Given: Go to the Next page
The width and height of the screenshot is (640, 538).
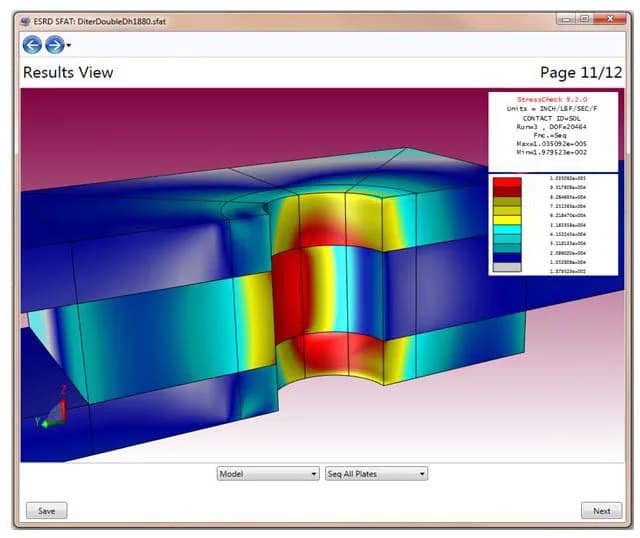Looking at the screenshot, I should (601, 511).
